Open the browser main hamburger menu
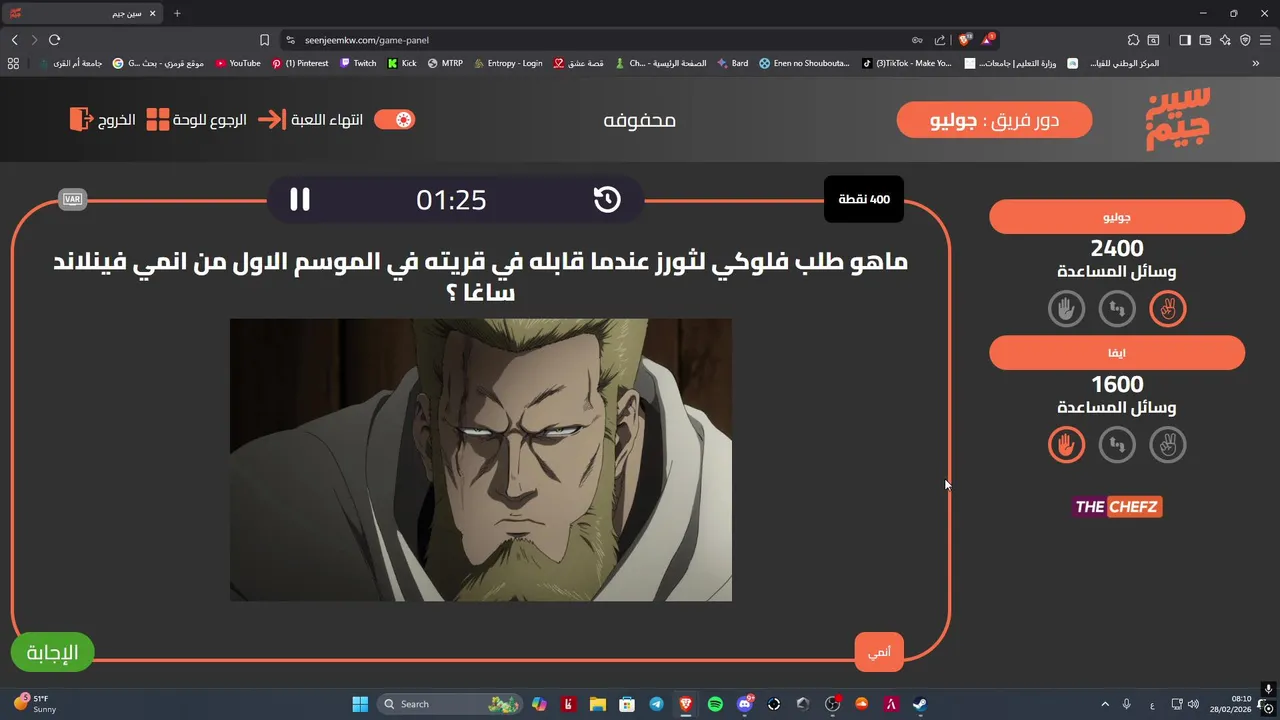 [1265, 40]
